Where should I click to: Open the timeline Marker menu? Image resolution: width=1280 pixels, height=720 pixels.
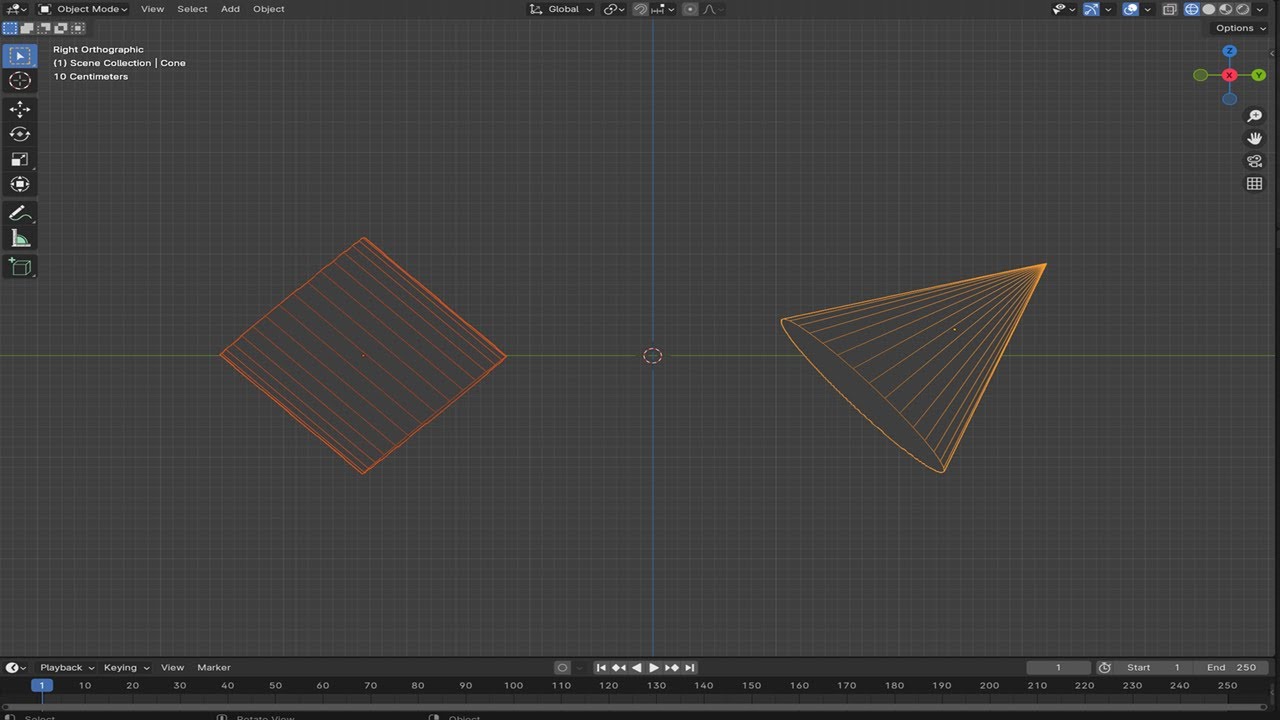click(213, 667)
